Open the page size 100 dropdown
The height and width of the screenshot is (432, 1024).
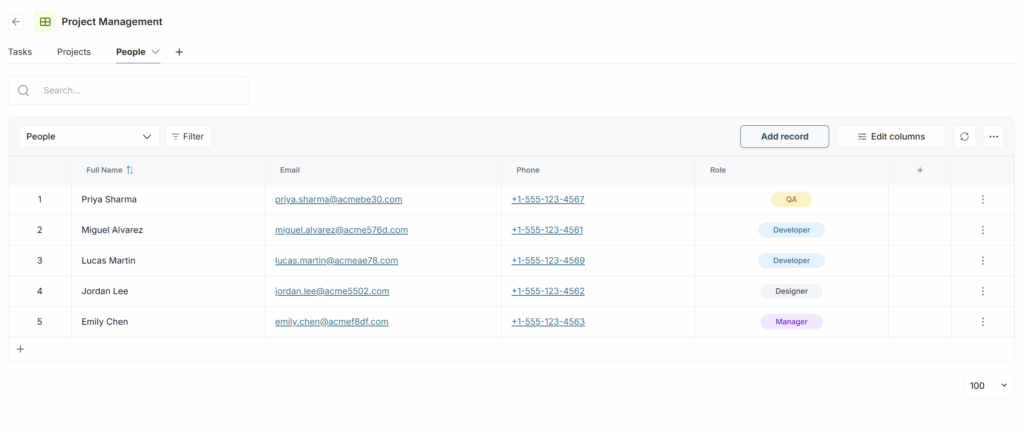tap(989, 385)
